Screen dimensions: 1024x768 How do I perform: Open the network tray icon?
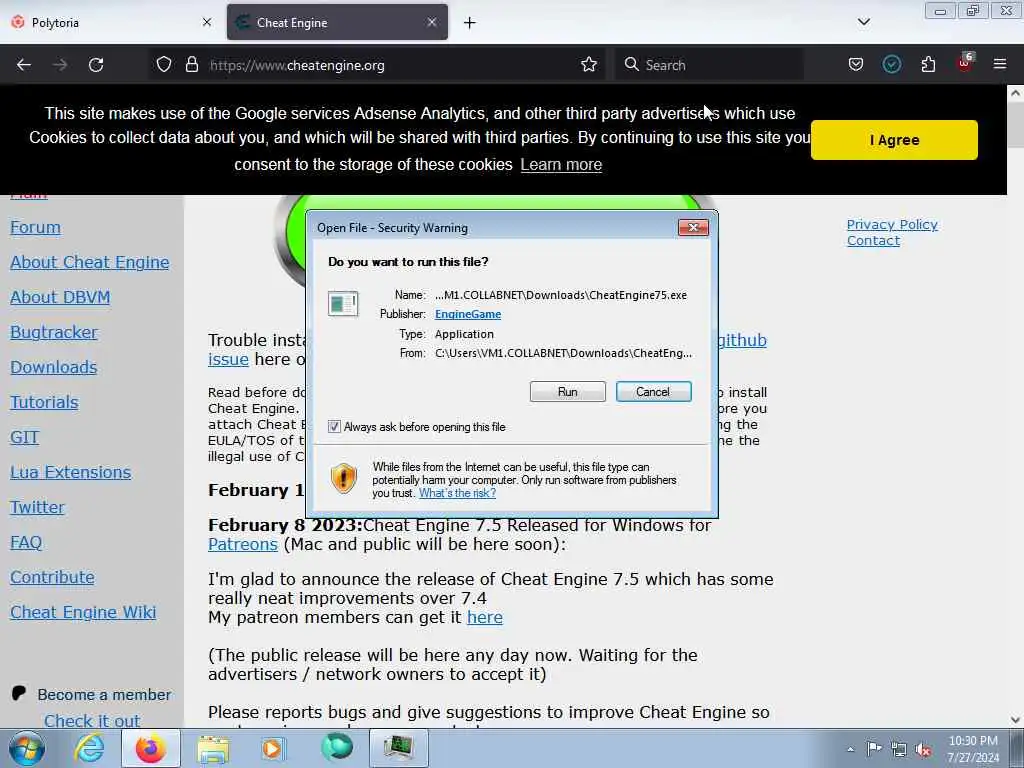[x=899, y=750]
